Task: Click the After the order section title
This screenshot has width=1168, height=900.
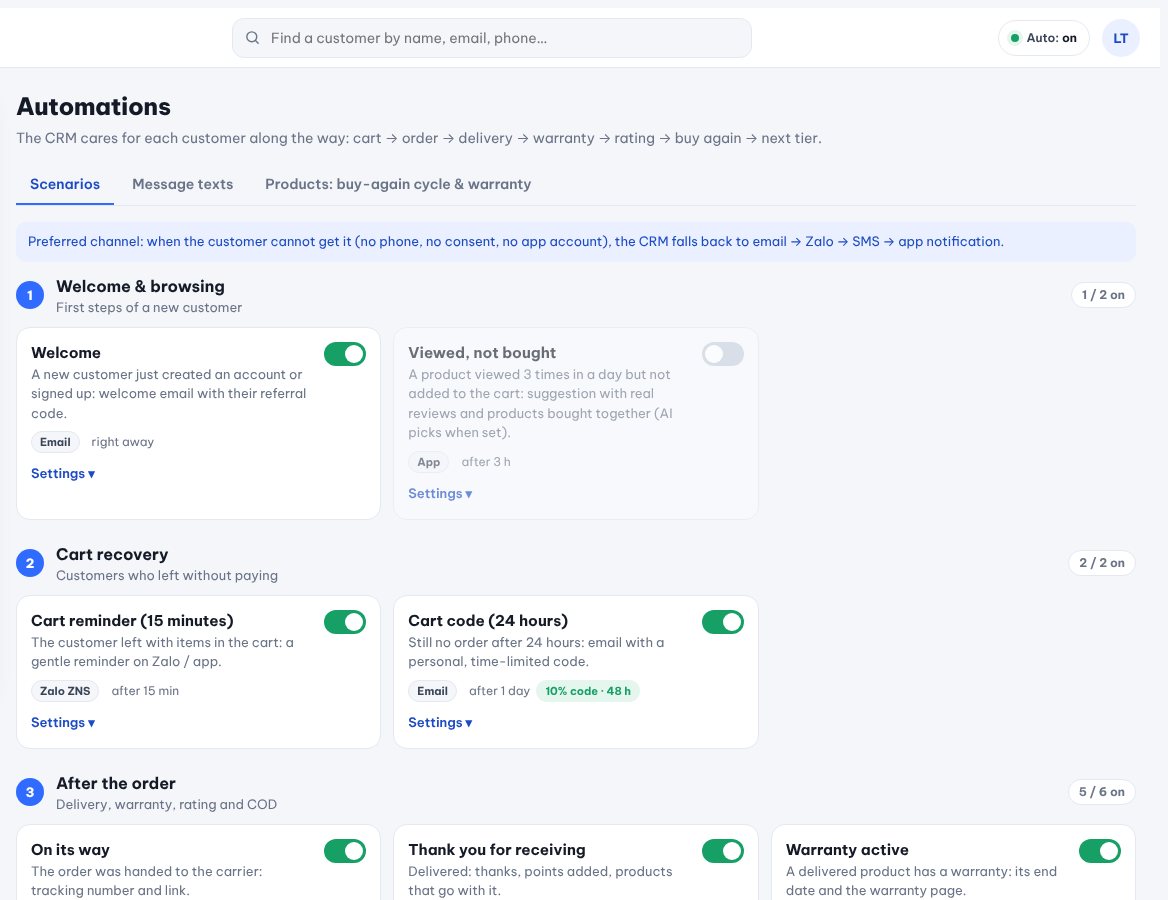Action: click(x=115, y=783)
